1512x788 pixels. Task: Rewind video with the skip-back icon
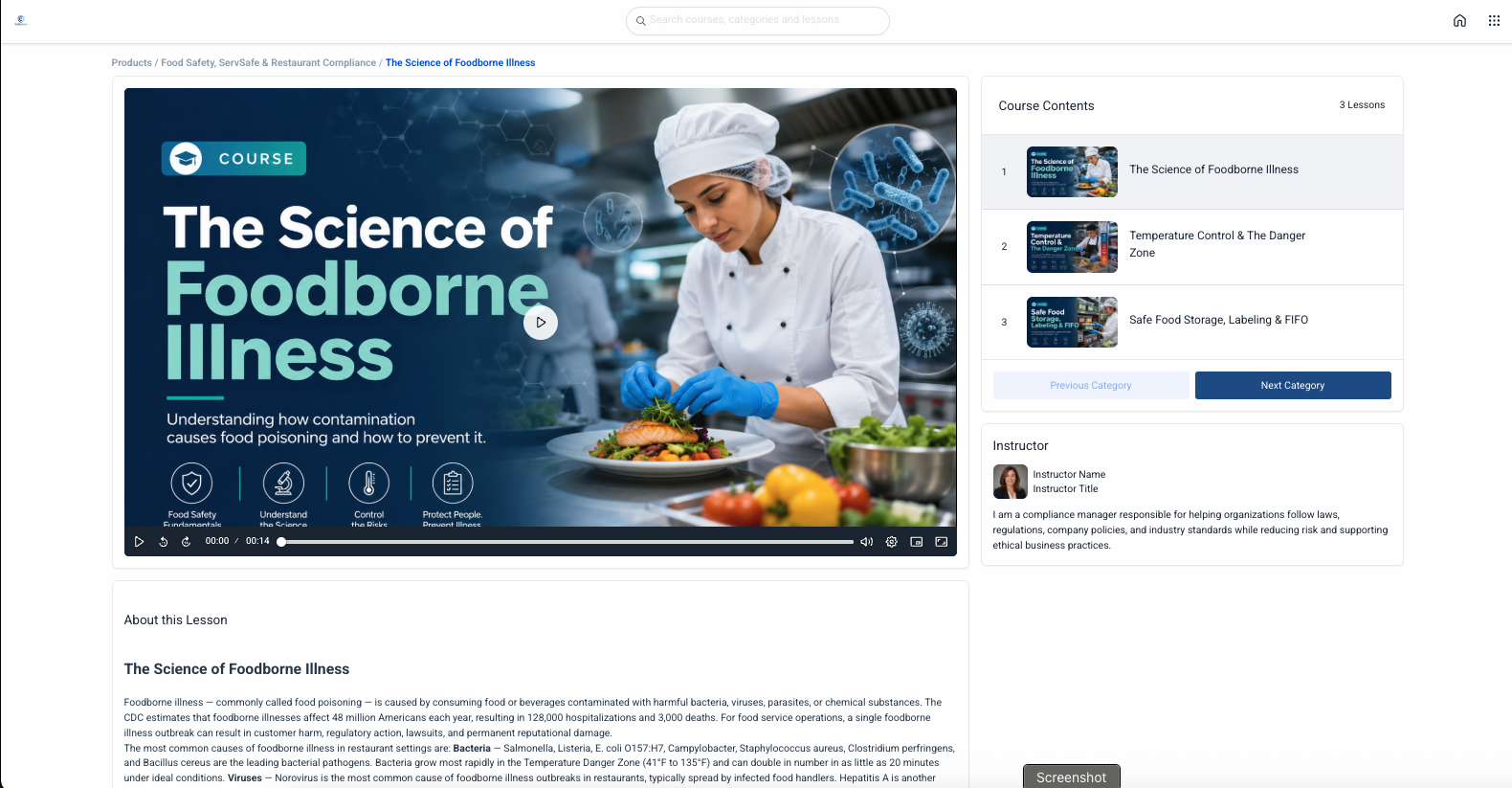164,542
